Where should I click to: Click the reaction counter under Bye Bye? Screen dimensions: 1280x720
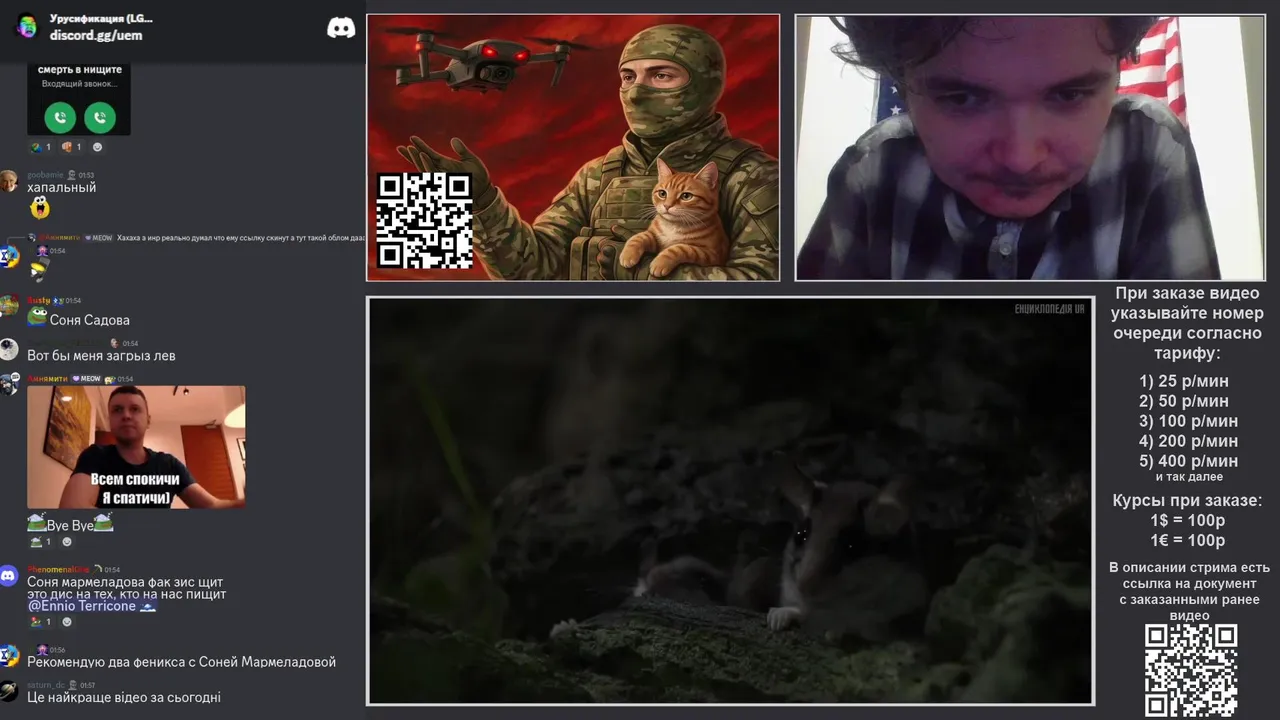coord(40,542)
